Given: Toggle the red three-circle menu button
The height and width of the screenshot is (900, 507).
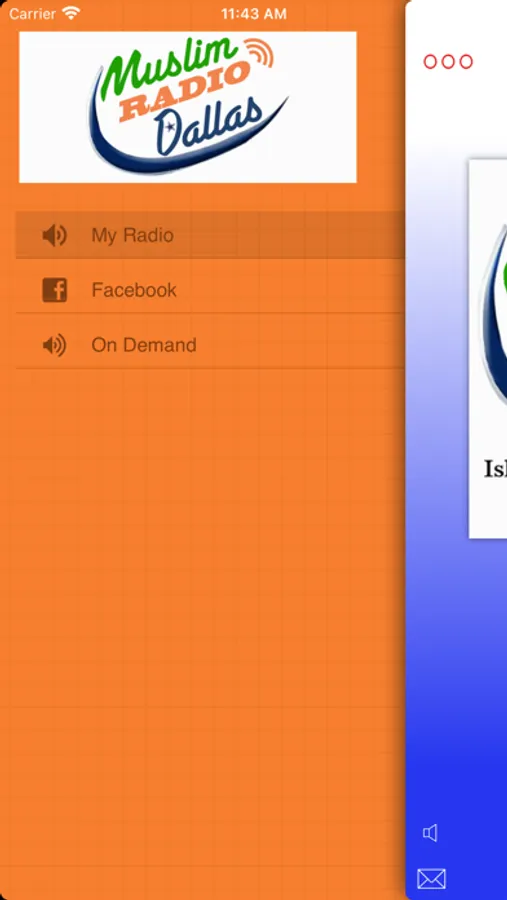Looking at the screenshot, I should point(448,61).
